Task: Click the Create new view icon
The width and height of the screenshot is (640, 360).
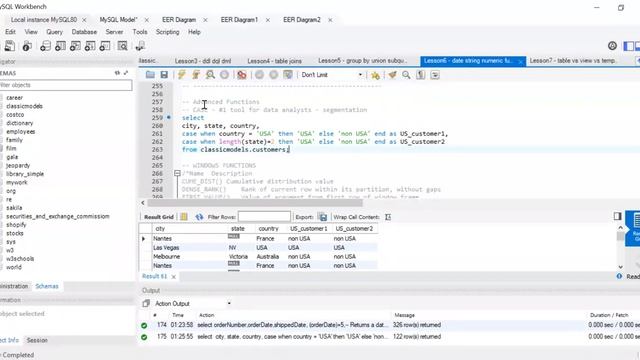Action: 75,46
